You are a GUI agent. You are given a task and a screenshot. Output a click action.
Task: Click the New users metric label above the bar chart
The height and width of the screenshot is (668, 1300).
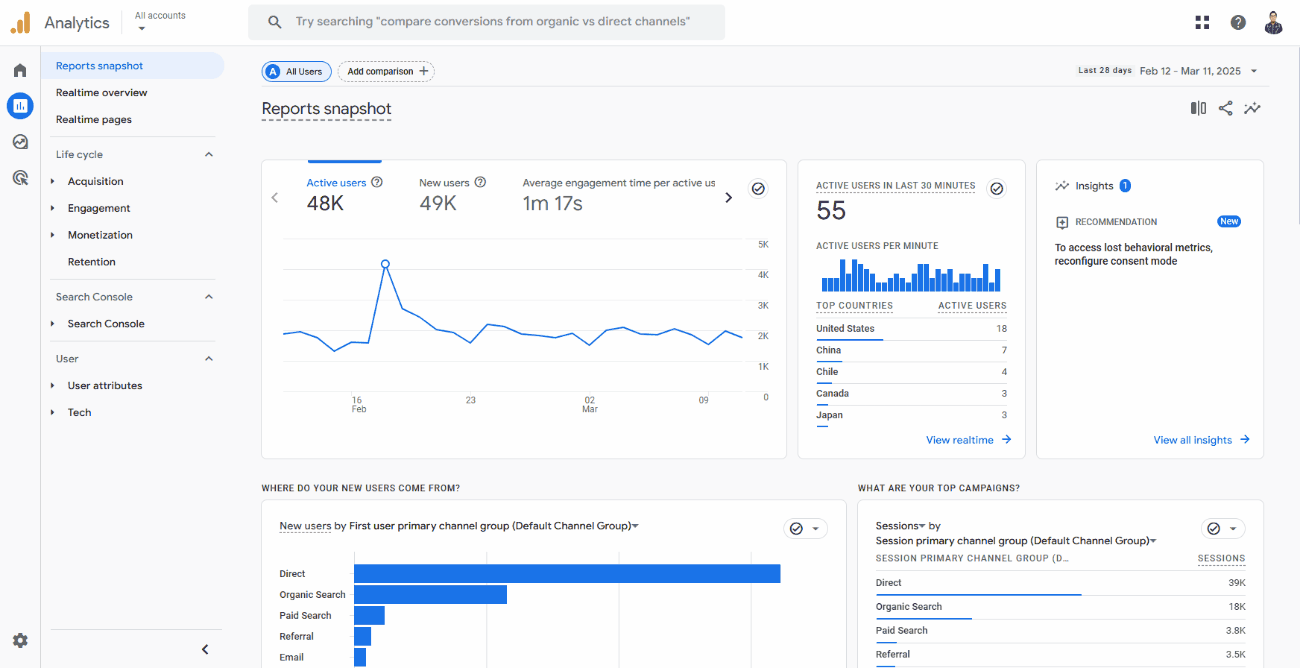point(305,526)
